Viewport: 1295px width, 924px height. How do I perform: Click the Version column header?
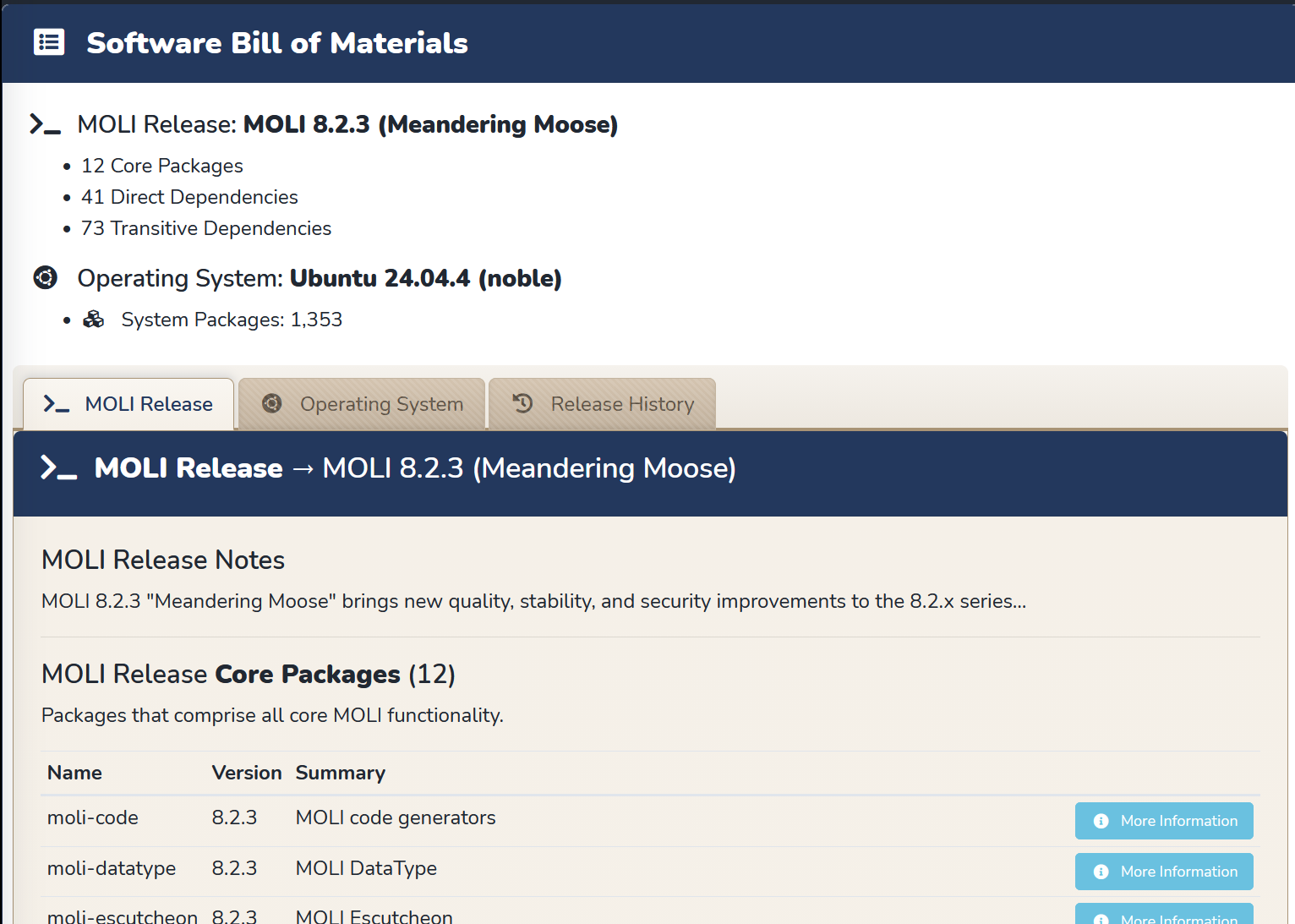coord(247,773)
